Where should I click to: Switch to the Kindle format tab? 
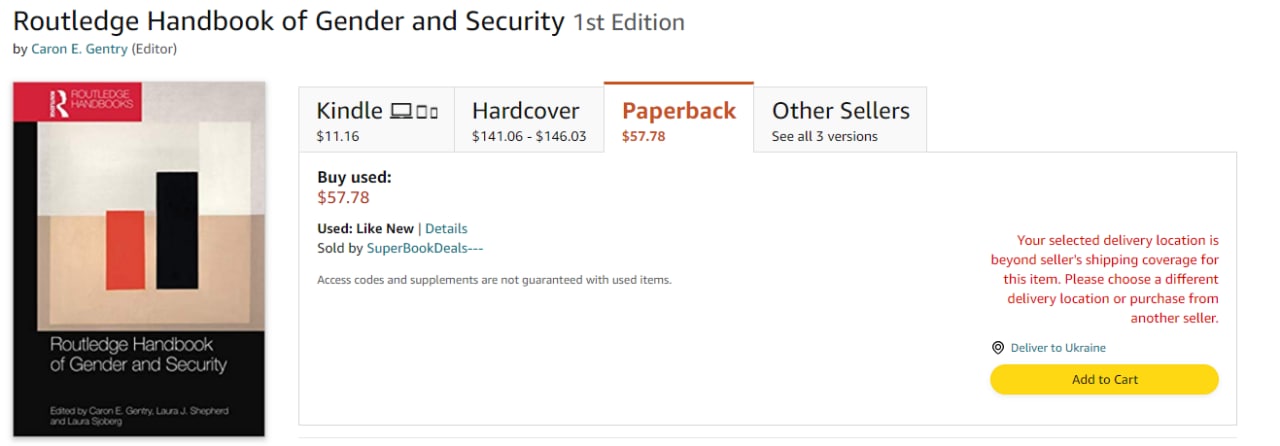(x=376, y=120)
